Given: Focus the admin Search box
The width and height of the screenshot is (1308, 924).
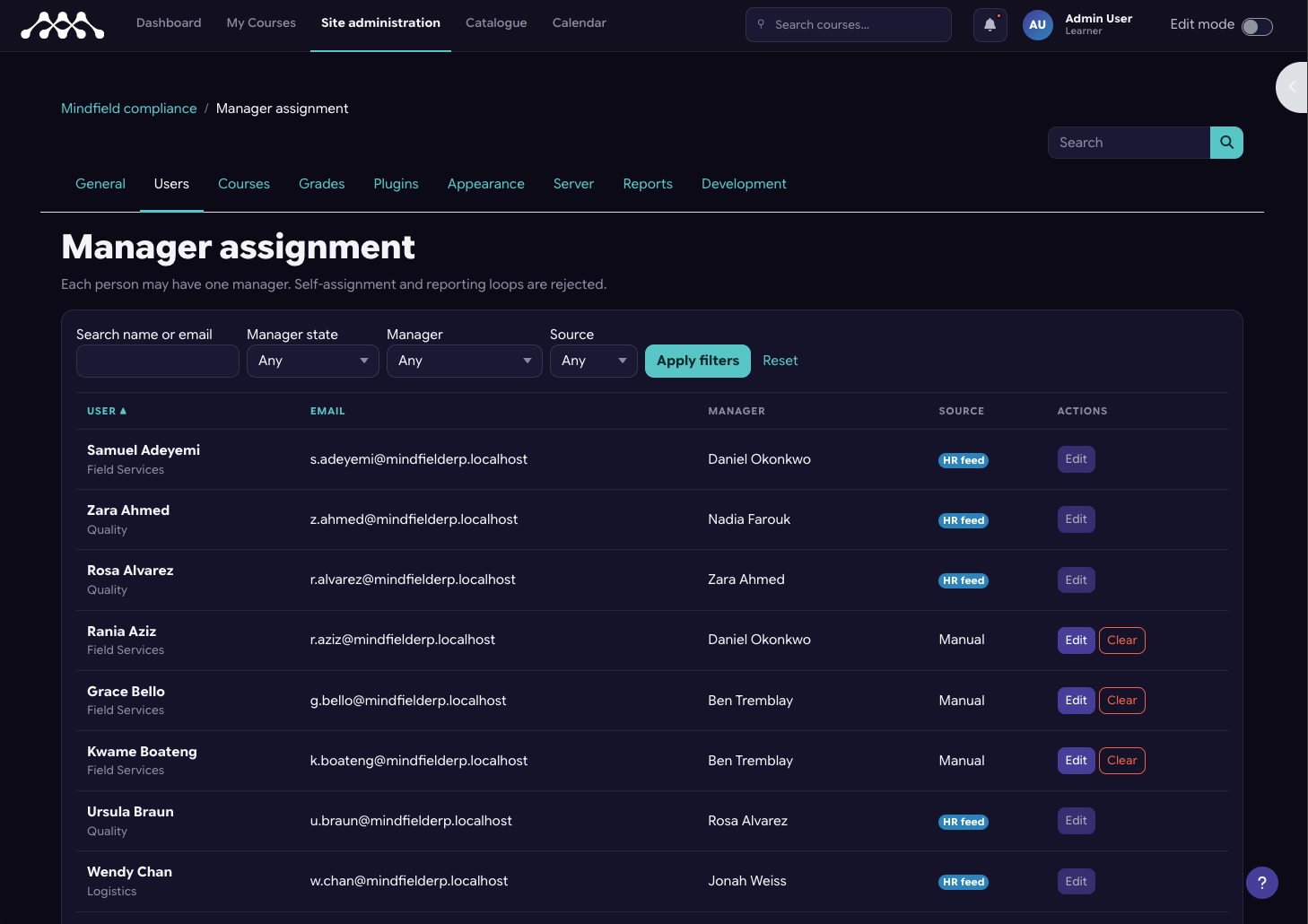Looking at the screenshot, I should (x=1129, y=143).
